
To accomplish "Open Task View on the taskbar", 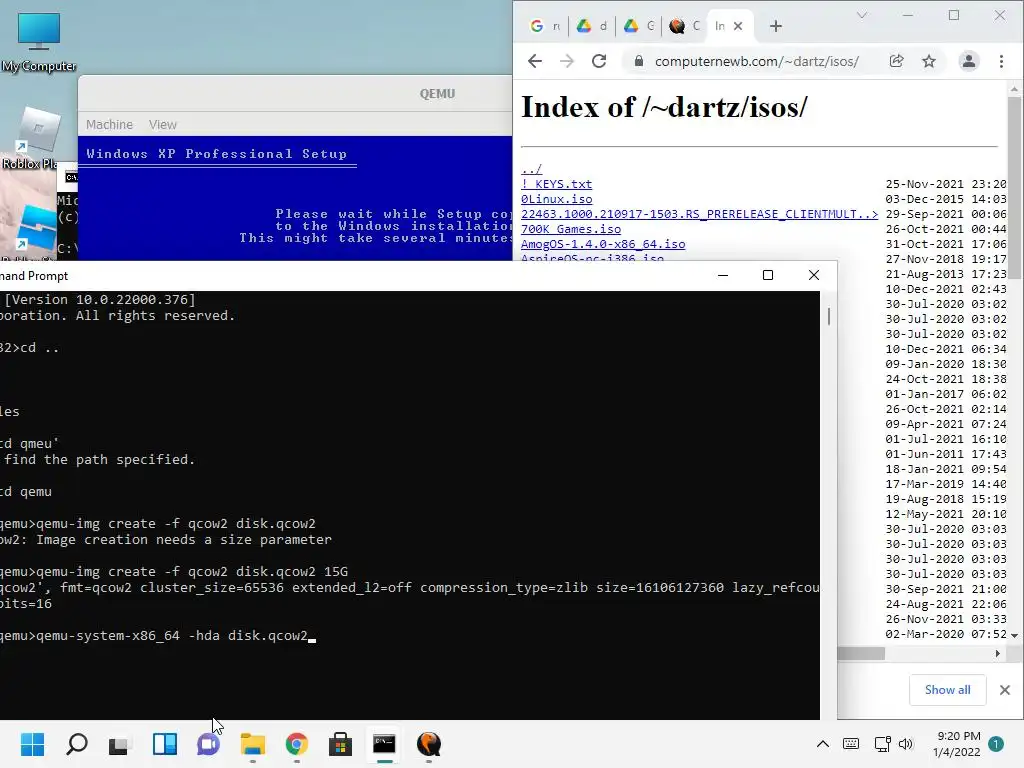I will click(x=120, y=744).
